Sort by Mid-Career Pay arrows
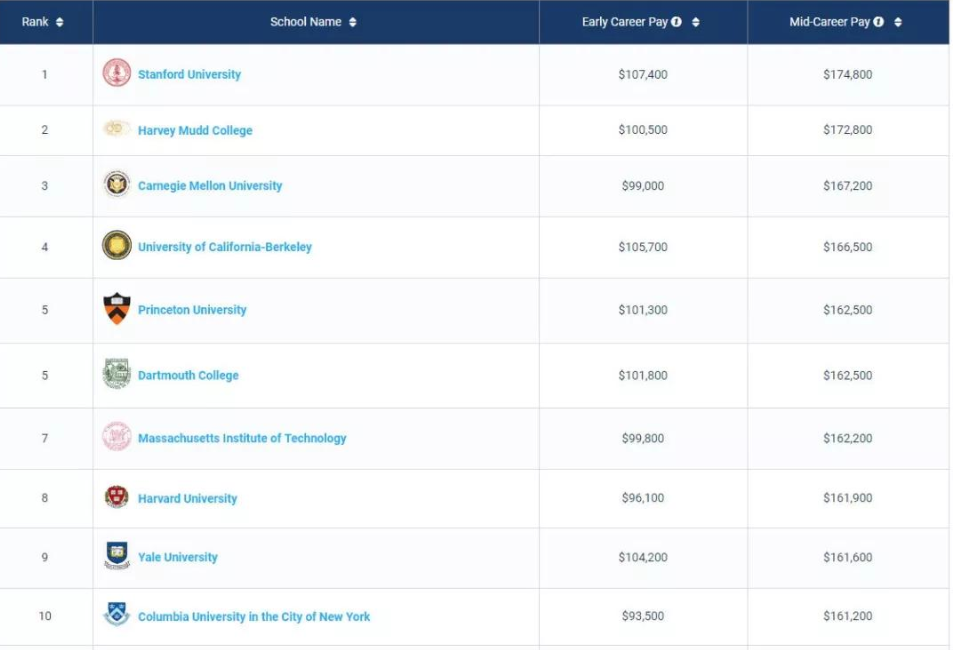Screen dimensions: 953x650 [x=898, y=22]
